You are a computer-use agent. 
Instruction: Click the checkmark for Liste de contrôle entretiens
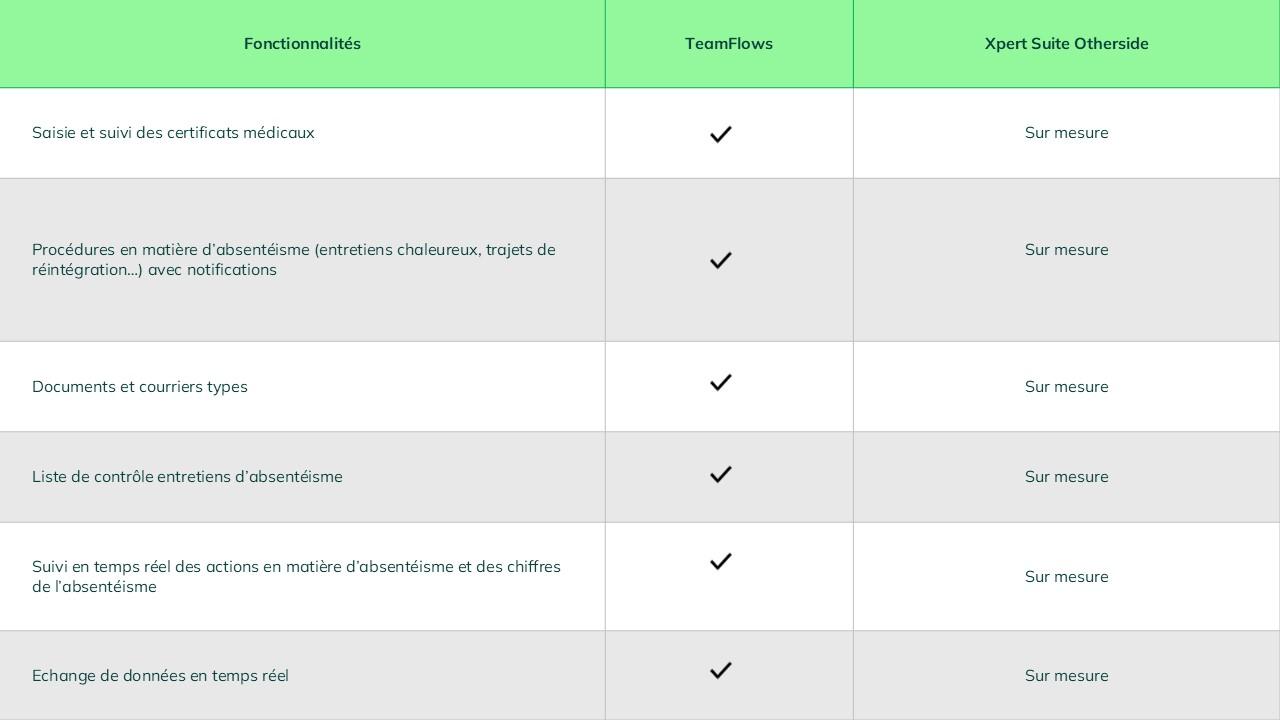(x=720, y=474)
